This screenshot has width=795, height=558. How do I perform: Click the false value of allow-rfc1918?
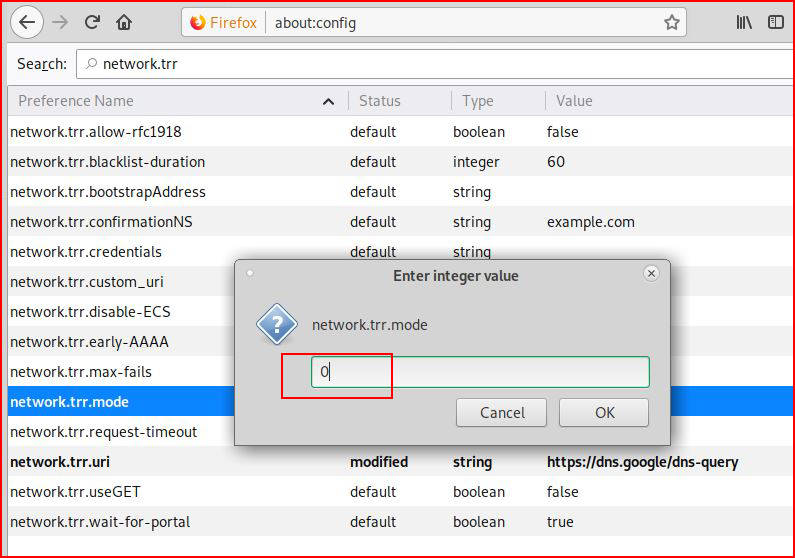pos(562,132)
